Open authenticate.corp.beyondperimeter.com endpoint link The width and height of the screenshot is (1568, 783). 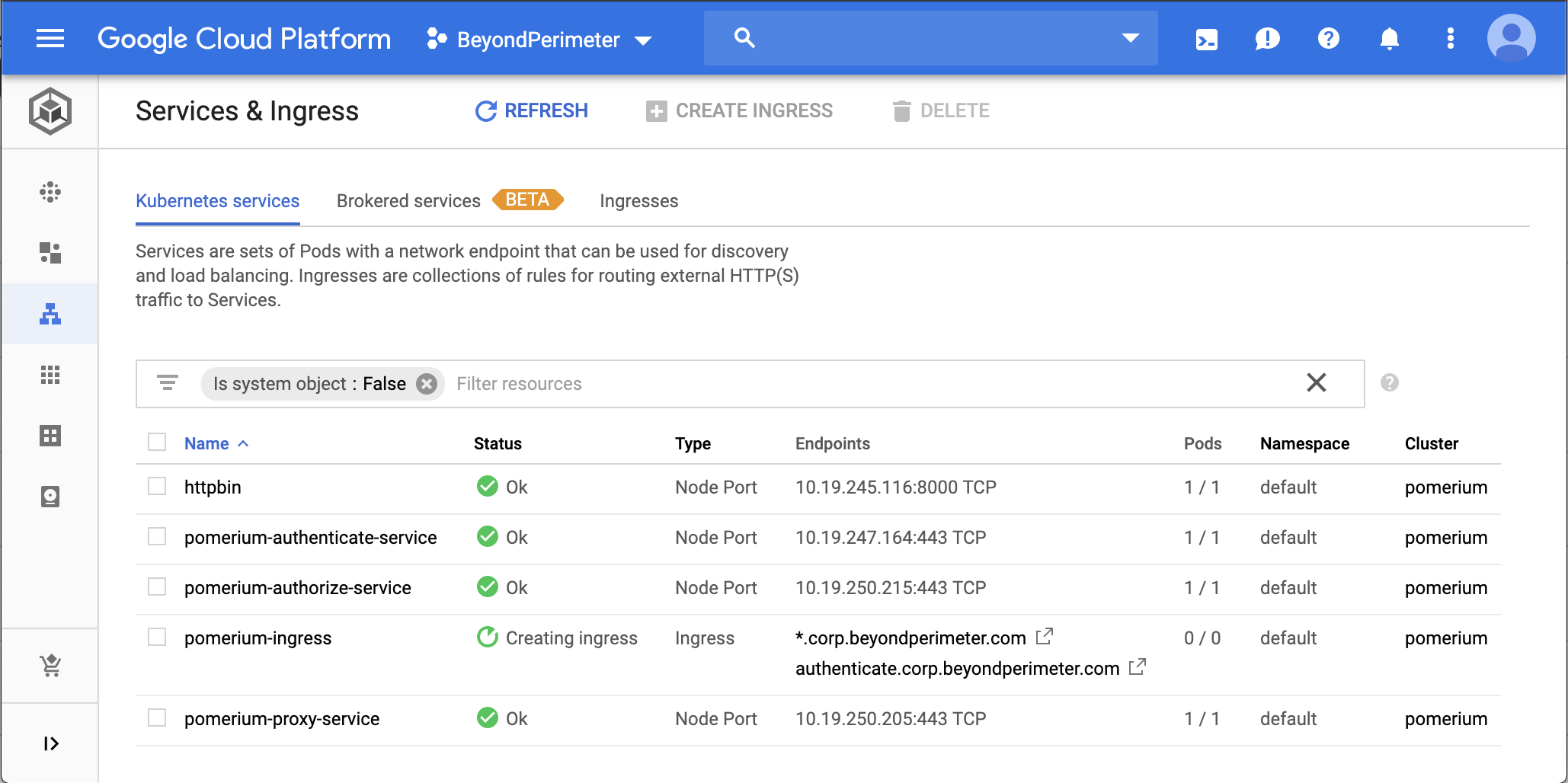(x=958, y=669)
